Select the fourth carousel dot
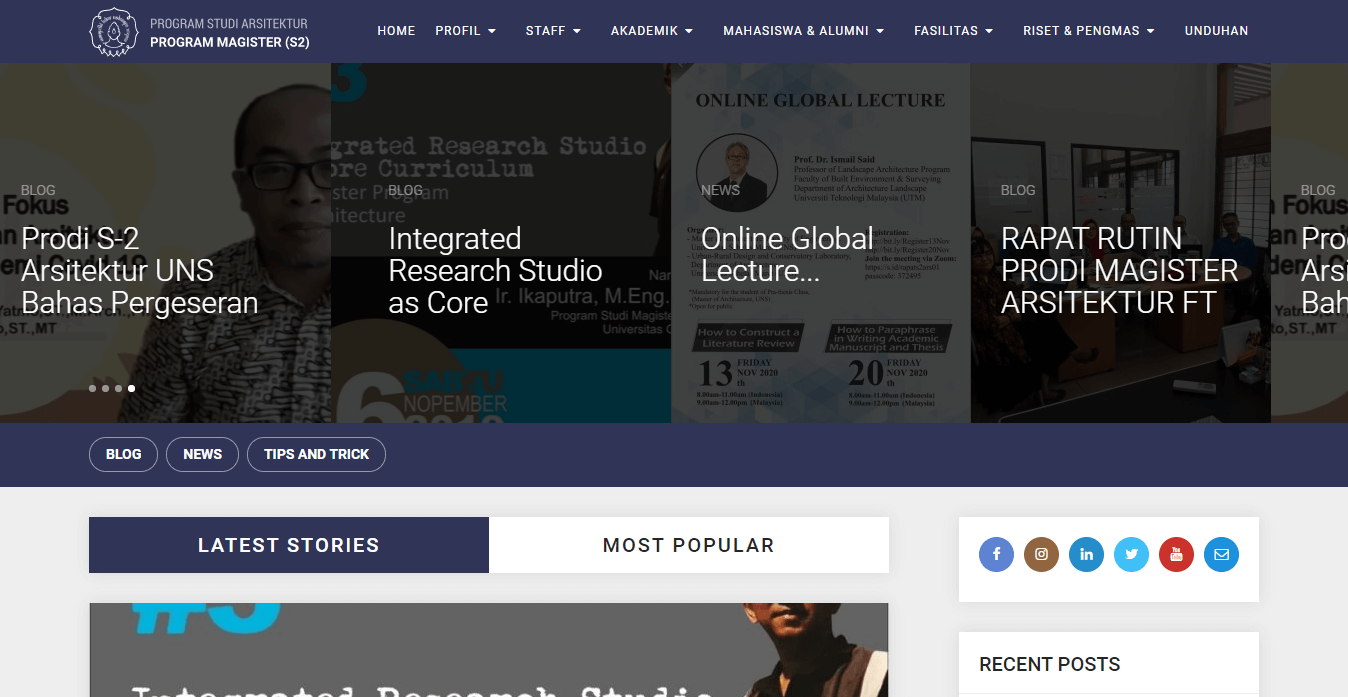Viewport: 1348px width, 697px height. pos(131,388)
